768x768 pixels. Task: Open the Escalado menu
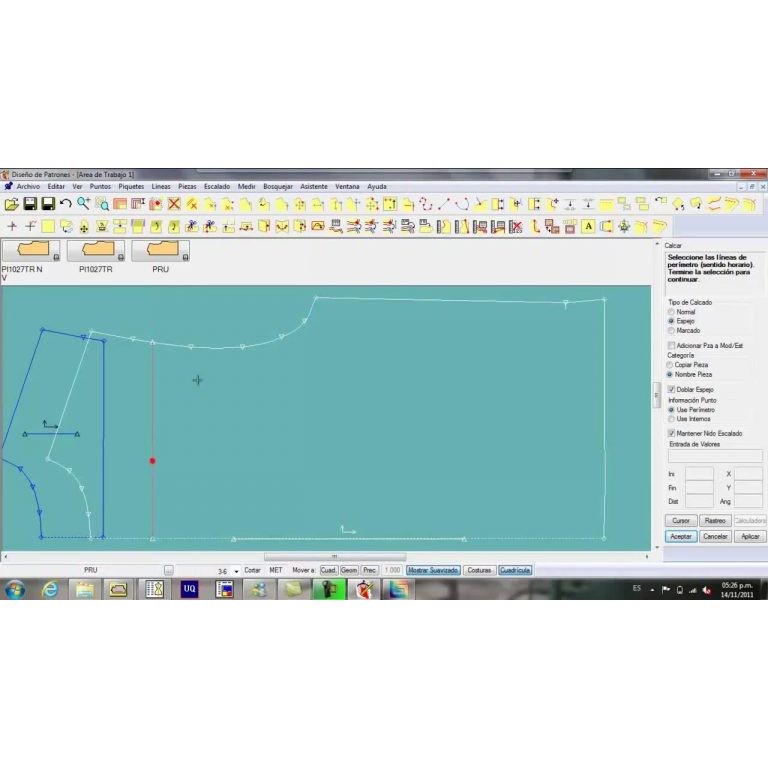point(217,187)
